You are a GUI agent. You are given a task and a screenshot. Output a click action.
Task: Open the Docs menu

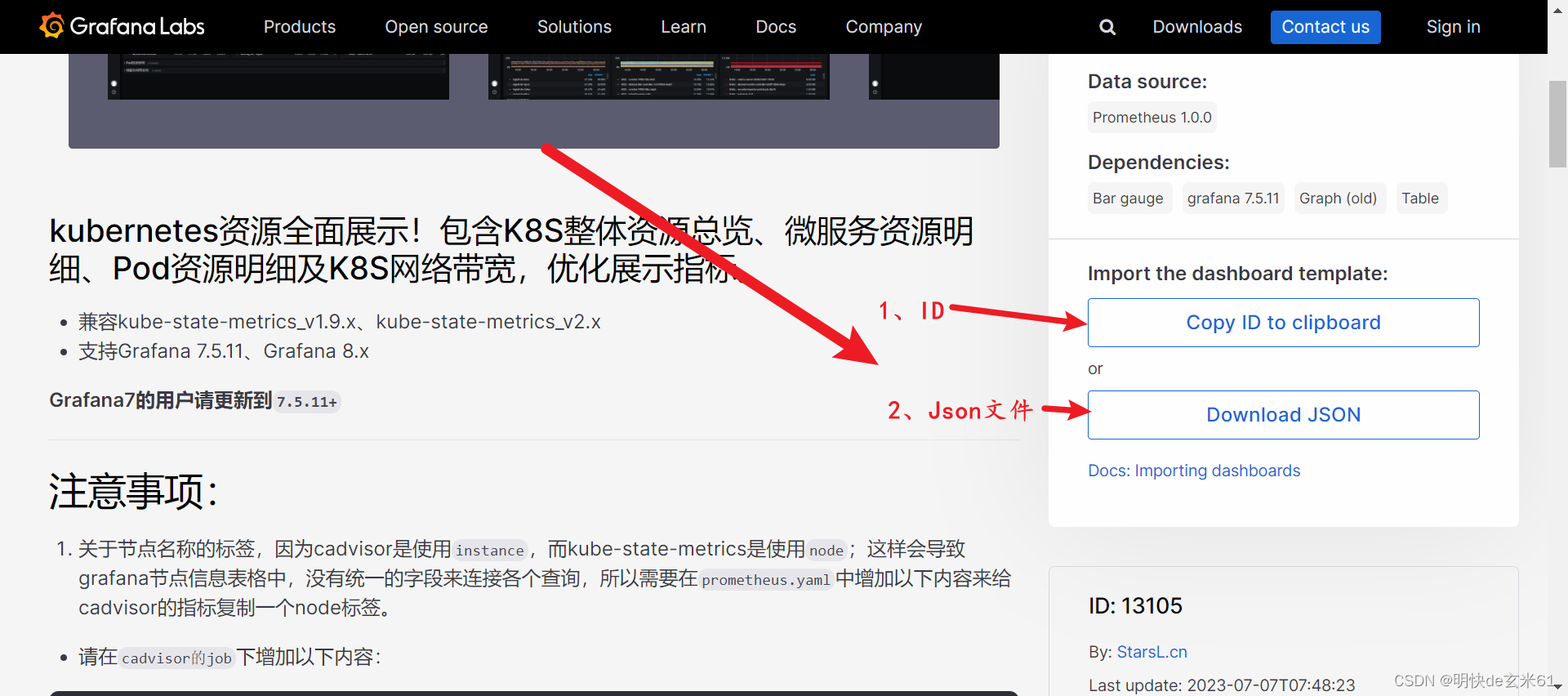point(776,27)
